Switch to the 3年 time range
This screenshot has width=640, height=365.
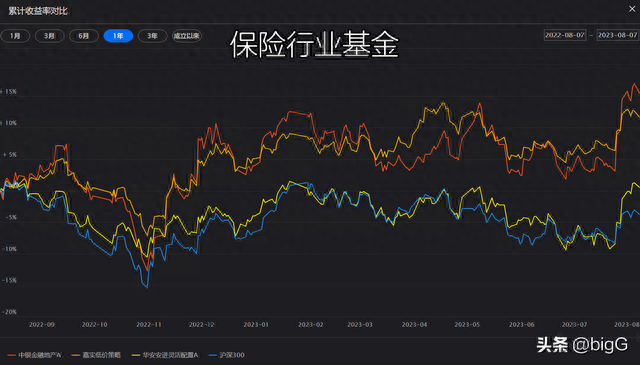pos(152,36)
